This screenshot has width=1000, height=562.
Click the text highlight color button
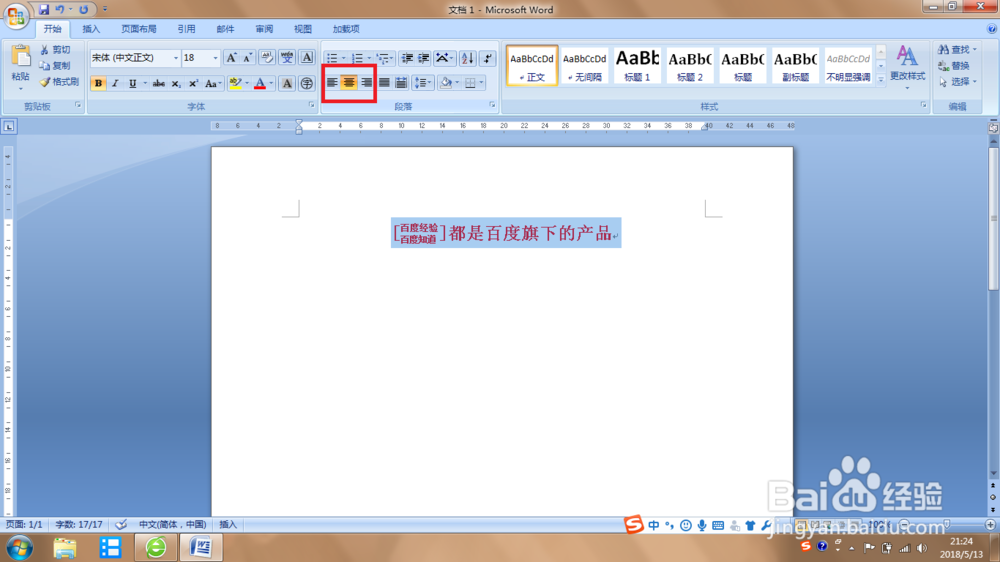235,83
